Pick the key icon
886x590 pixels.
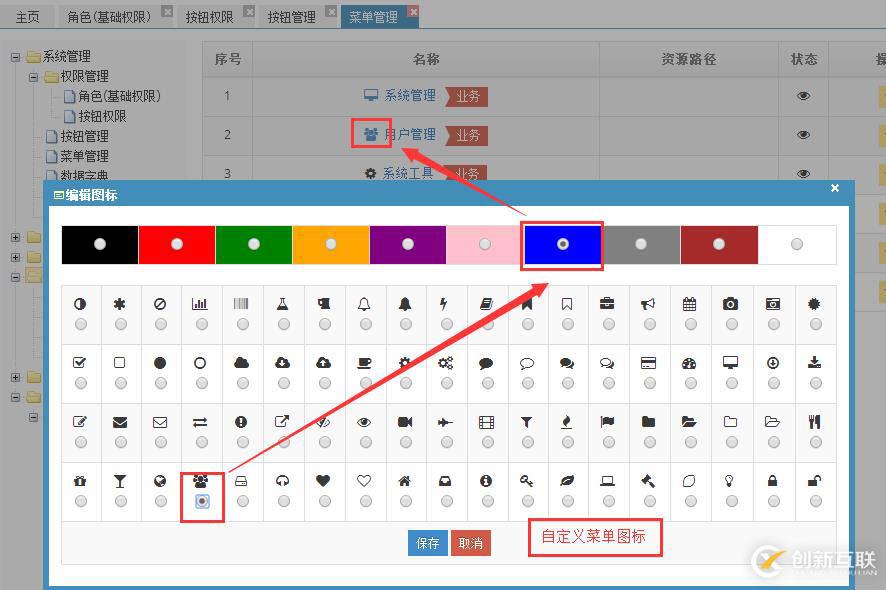point(527,481)
